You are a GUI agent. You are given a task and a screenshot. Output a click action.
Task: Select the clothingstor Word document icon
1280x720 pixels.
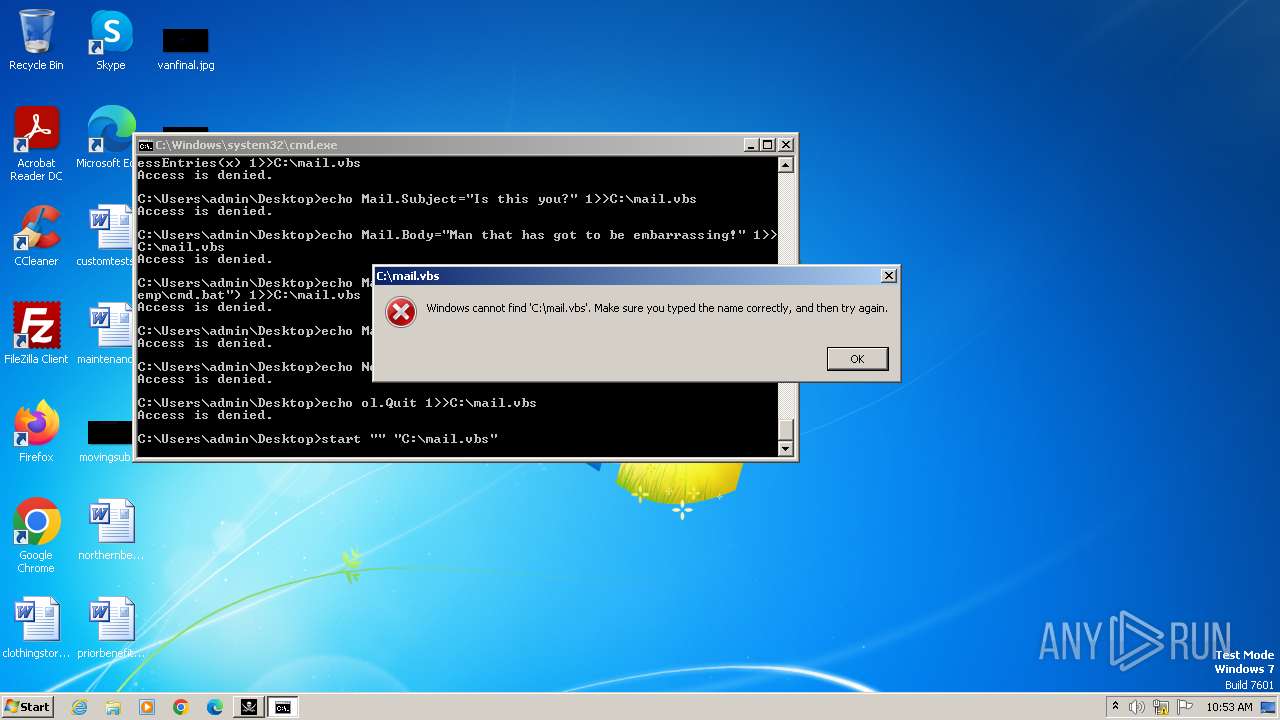coord(36,628)
